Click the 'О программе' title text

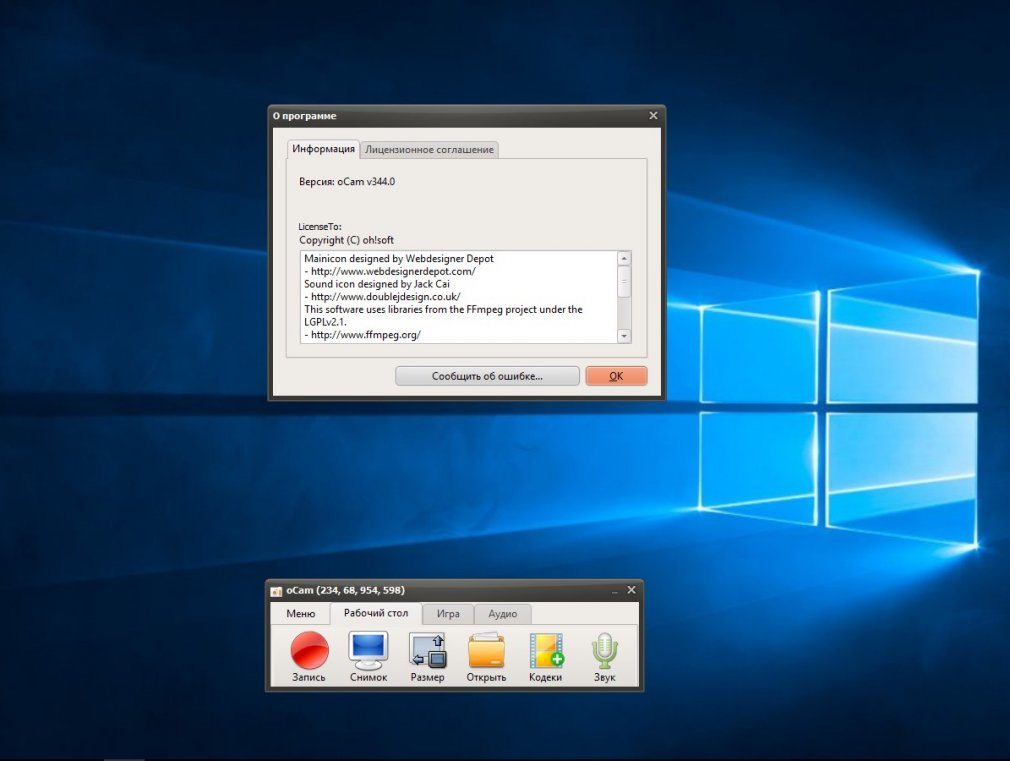(x=305, y=116)
